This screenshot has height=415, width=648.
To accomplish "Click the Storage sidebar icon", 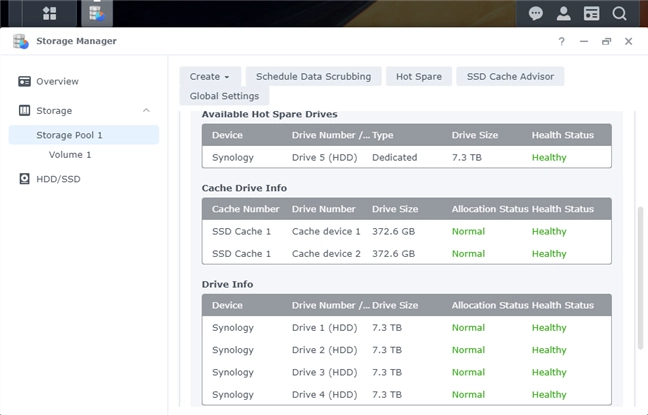I will point(24,110).
